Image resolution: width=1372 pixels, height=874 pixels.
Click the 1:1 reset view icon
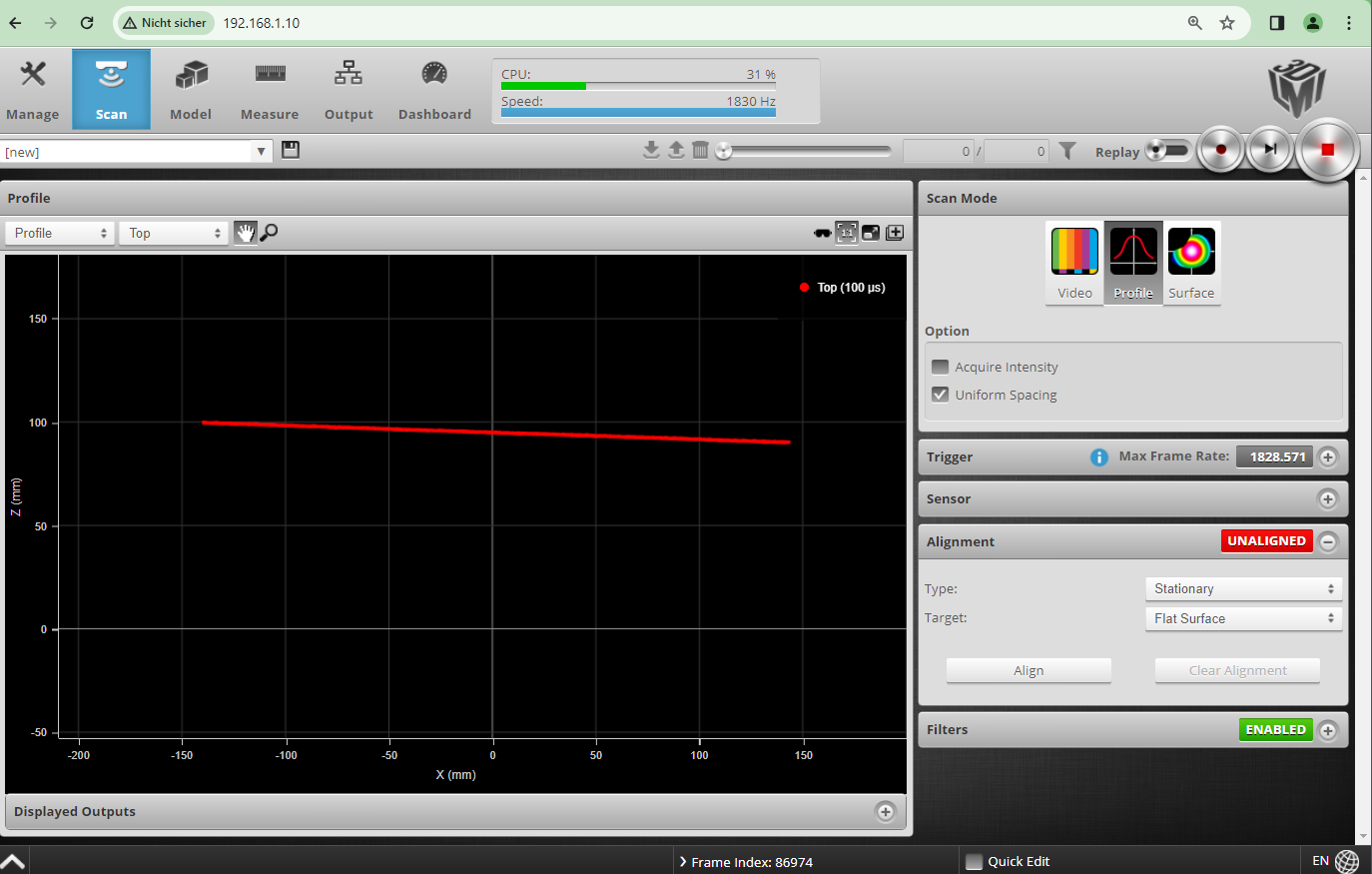(x=847, y=233)
